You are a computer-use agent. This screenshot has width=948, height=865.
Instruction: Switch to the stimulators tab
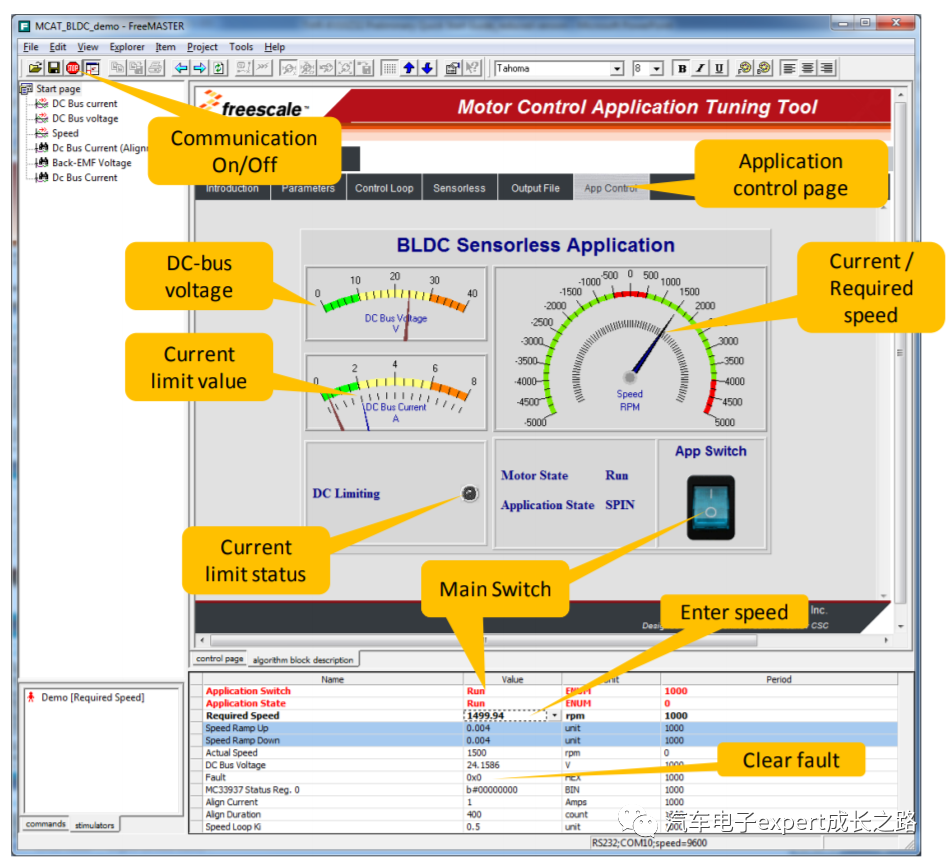click(x=94, y=825)
